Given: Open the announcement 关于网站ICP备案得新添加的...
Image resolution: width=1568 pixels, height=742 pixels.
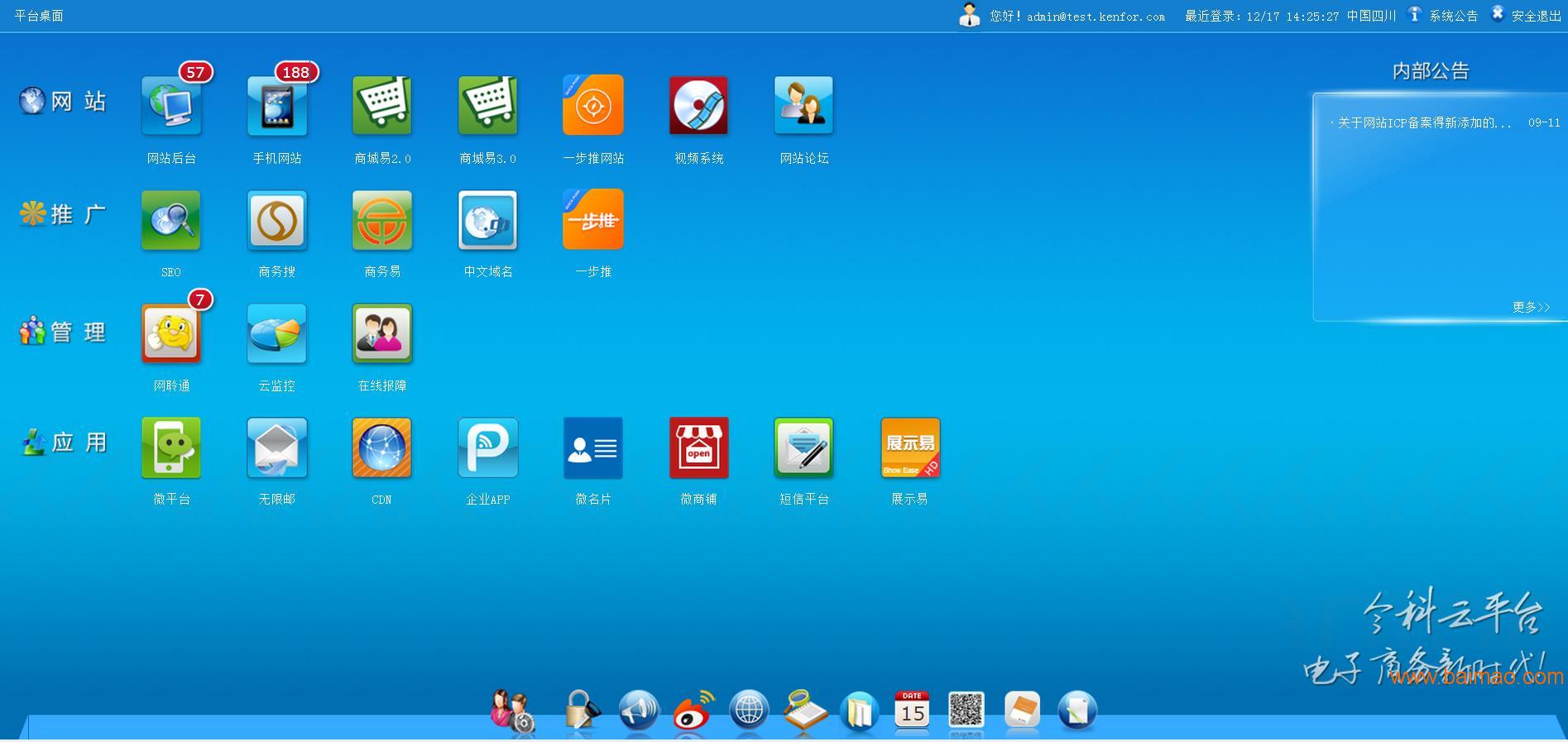Looking at the screenshot, I should pyautogui.click(x=1424, y=122).
